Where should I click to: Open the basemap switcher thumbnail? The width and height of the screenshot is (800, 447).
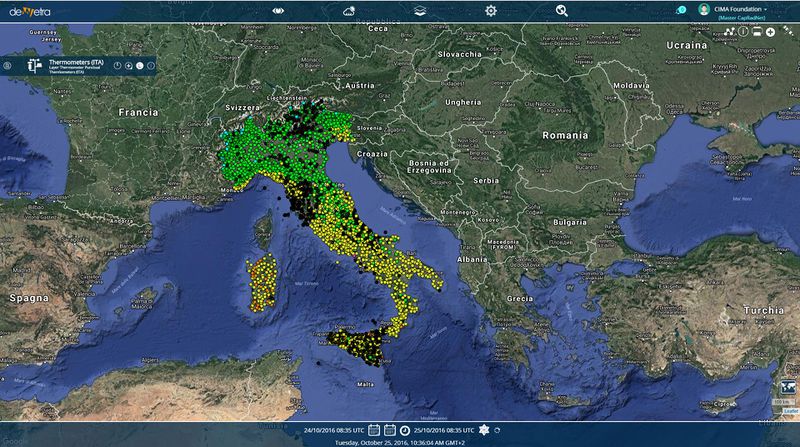(x=789, y=387)
